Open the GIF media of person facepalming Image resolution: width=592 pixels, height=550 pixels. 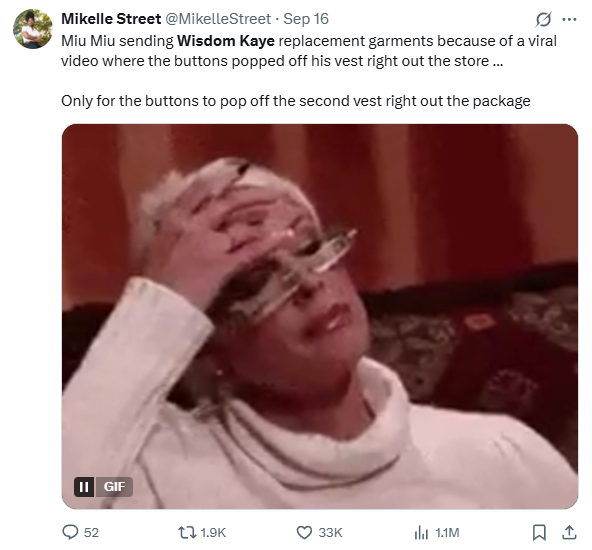click(320, 316)
